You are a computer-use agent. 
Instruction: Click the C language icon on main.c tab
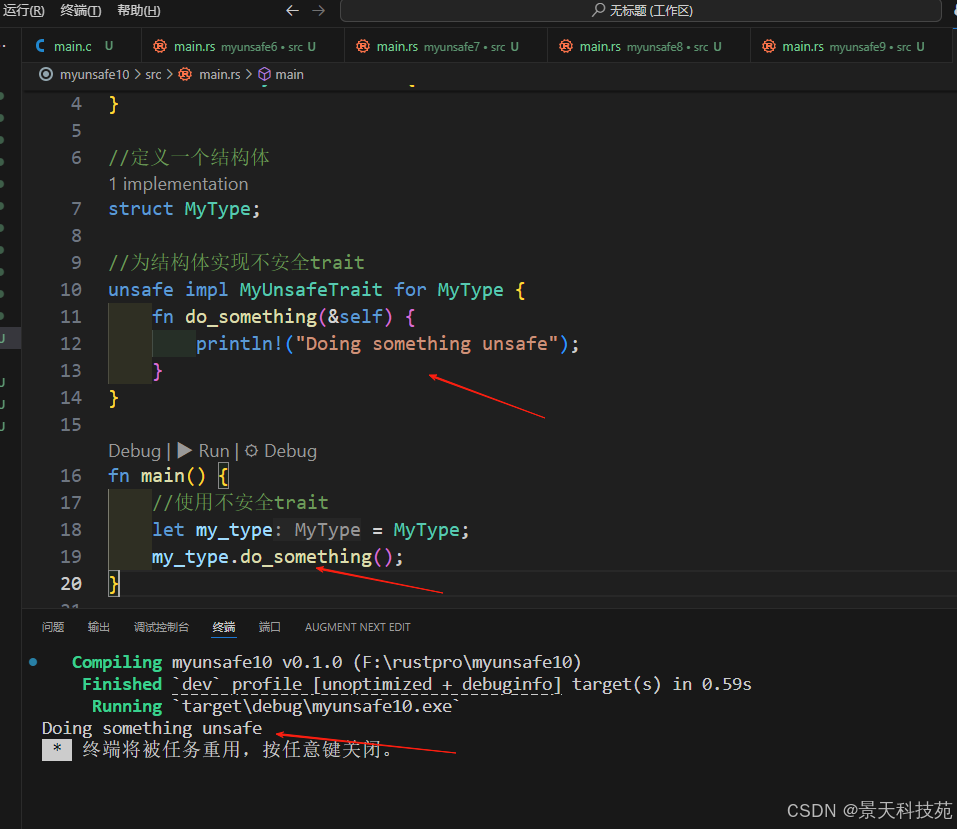40,45
